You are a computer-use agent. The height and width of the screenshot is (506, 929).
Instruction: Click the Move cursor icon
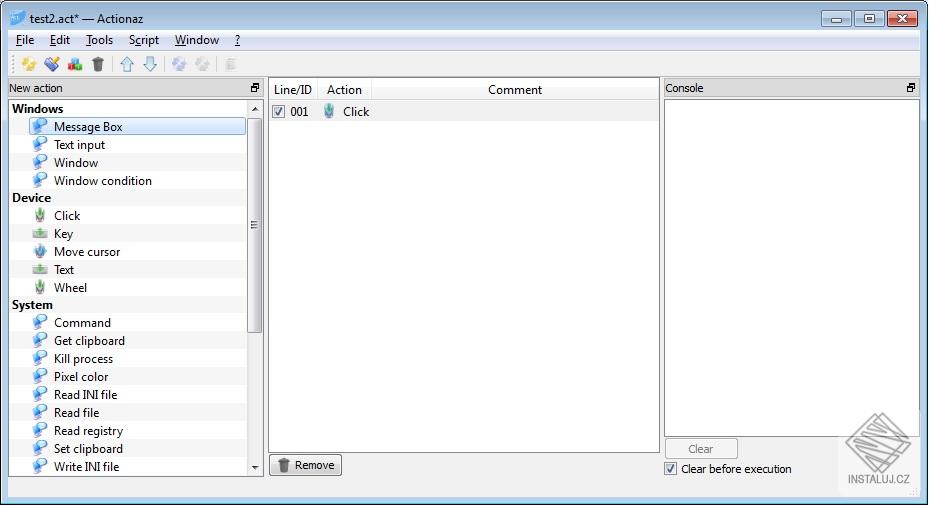pos(40,251)
